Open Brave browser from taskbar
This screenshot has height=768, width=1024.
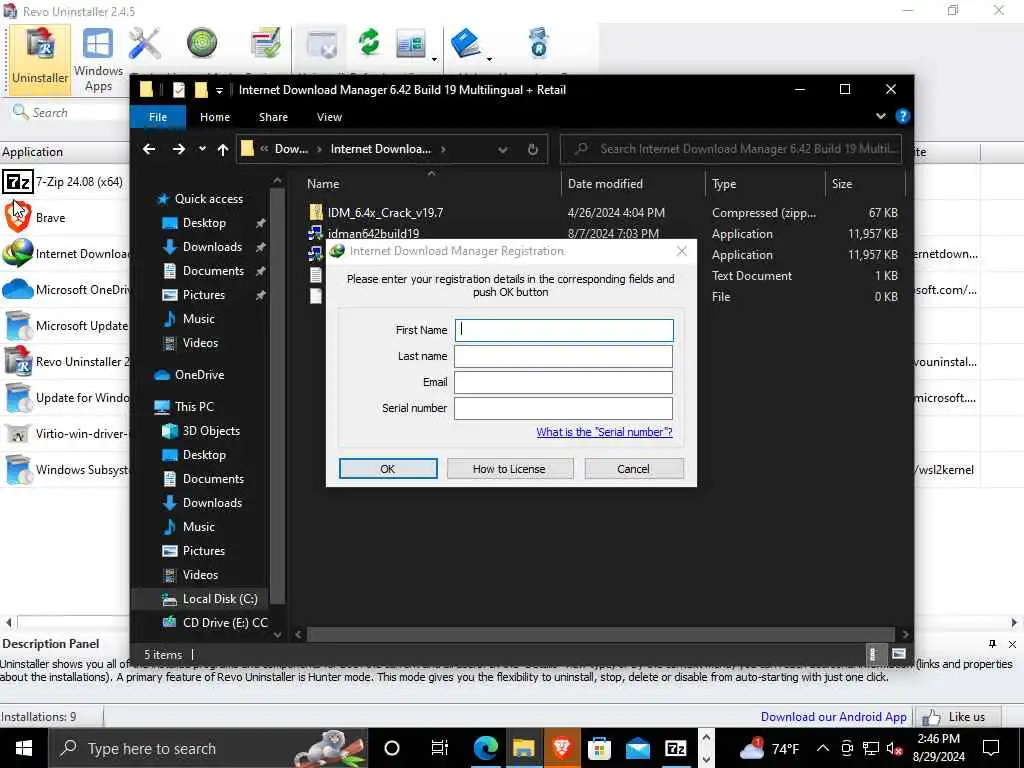[x=561, y=748]
